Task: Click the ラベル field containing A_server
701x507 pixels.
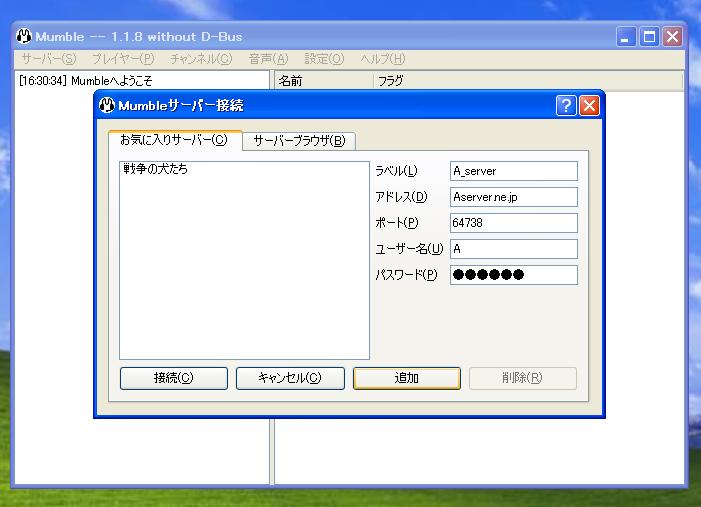Action: (514, 171)
